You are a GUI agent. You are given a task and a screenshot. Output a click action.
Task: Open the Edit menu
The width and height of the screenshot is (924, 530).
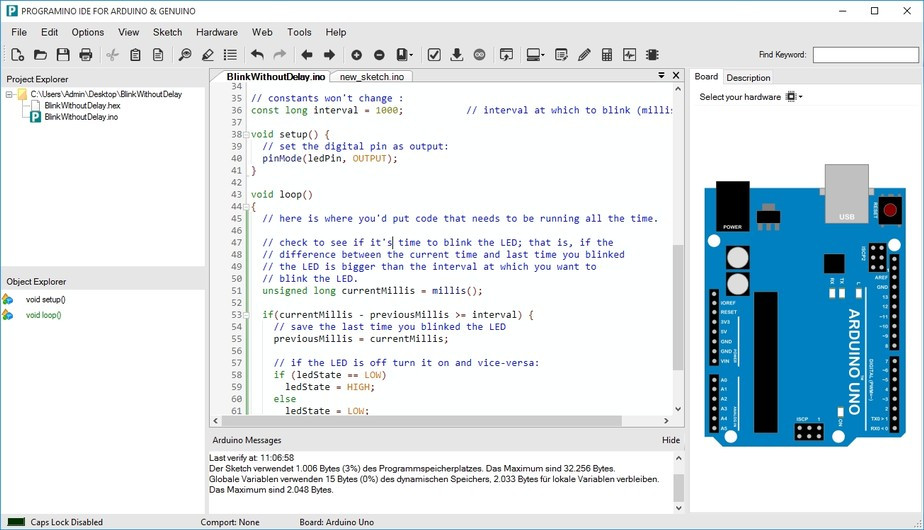click(50, 32)
